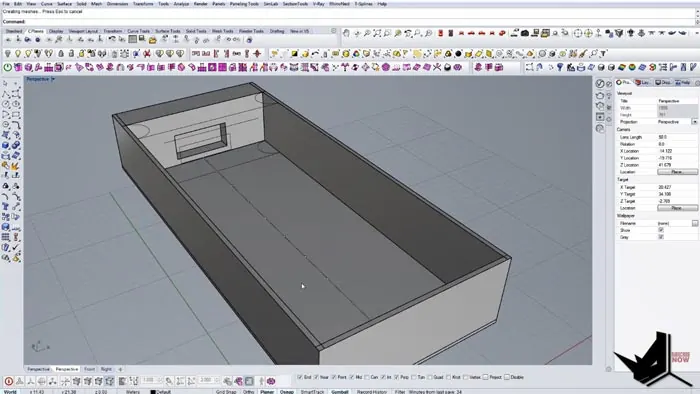Open Object Properties check-circle icon
The width and height of the screenshot is (700, 394).
(x=600, y=83)
